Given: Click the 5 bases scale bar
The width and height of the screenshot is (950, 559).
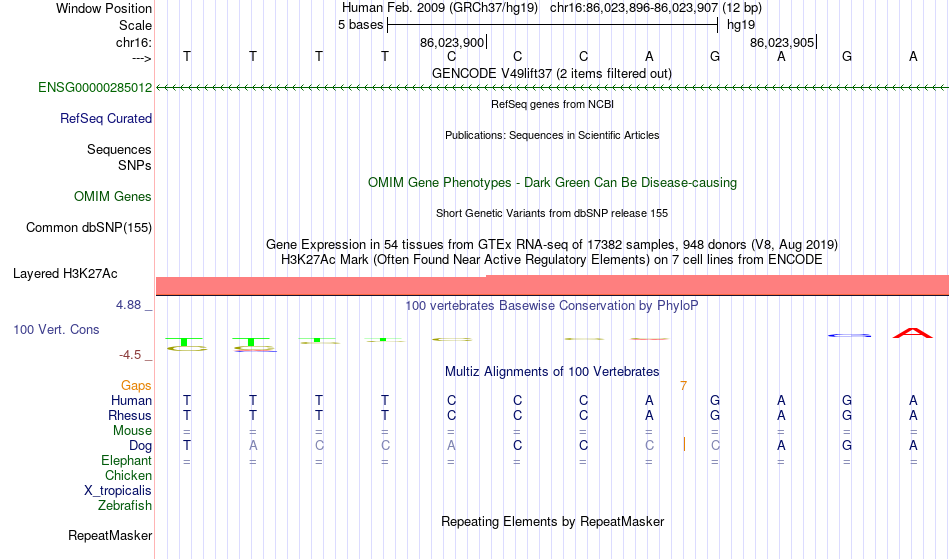Looking at the screenshot, I should click(x=553, y=25).
